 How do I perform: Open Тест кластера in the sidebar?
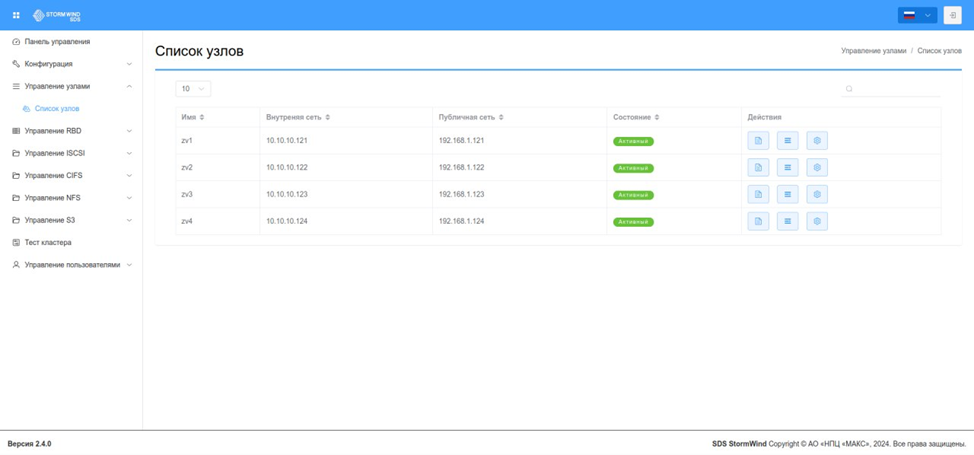[71, 242]
